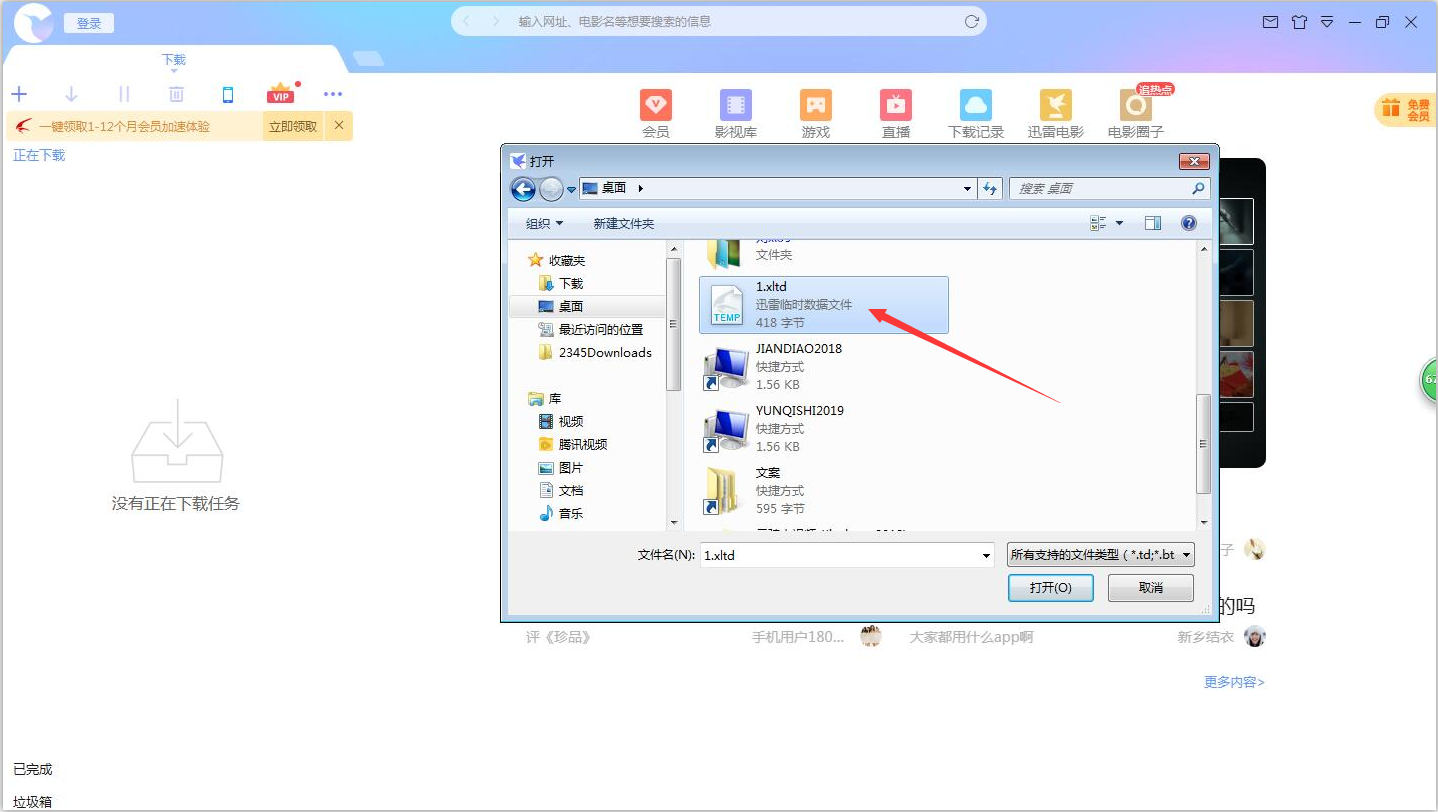This screenshot has width=1438, height=812.
Task: Select the 1.xltd file
Action: pyautogui.click(x=823, y=305)
